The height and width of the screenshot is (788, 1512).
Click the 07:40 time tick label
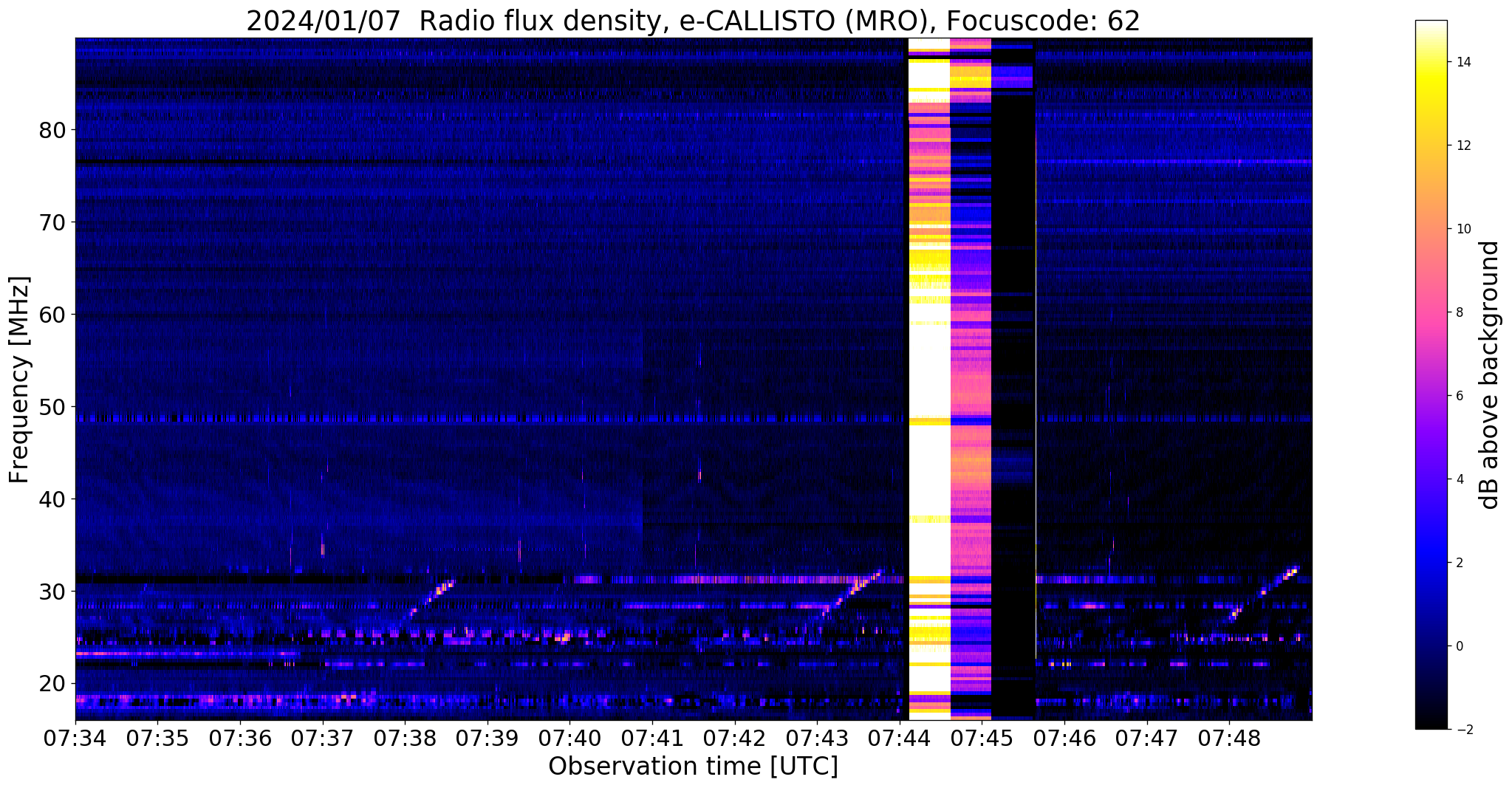coord(569,737)
